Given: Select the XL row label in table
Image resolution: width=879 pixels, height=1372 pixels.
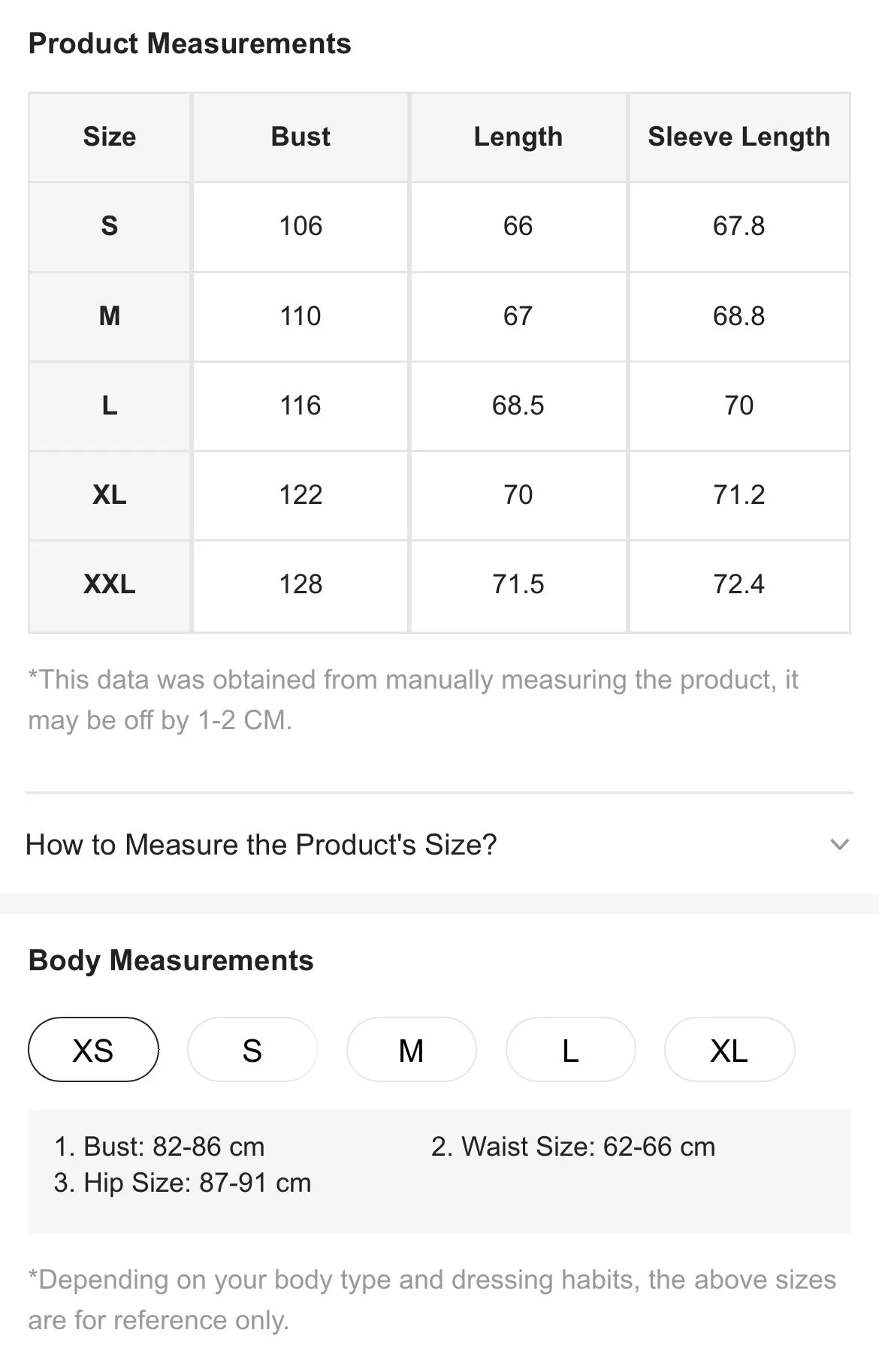Looking at the screenshot, I should click(x=110, y=495).
